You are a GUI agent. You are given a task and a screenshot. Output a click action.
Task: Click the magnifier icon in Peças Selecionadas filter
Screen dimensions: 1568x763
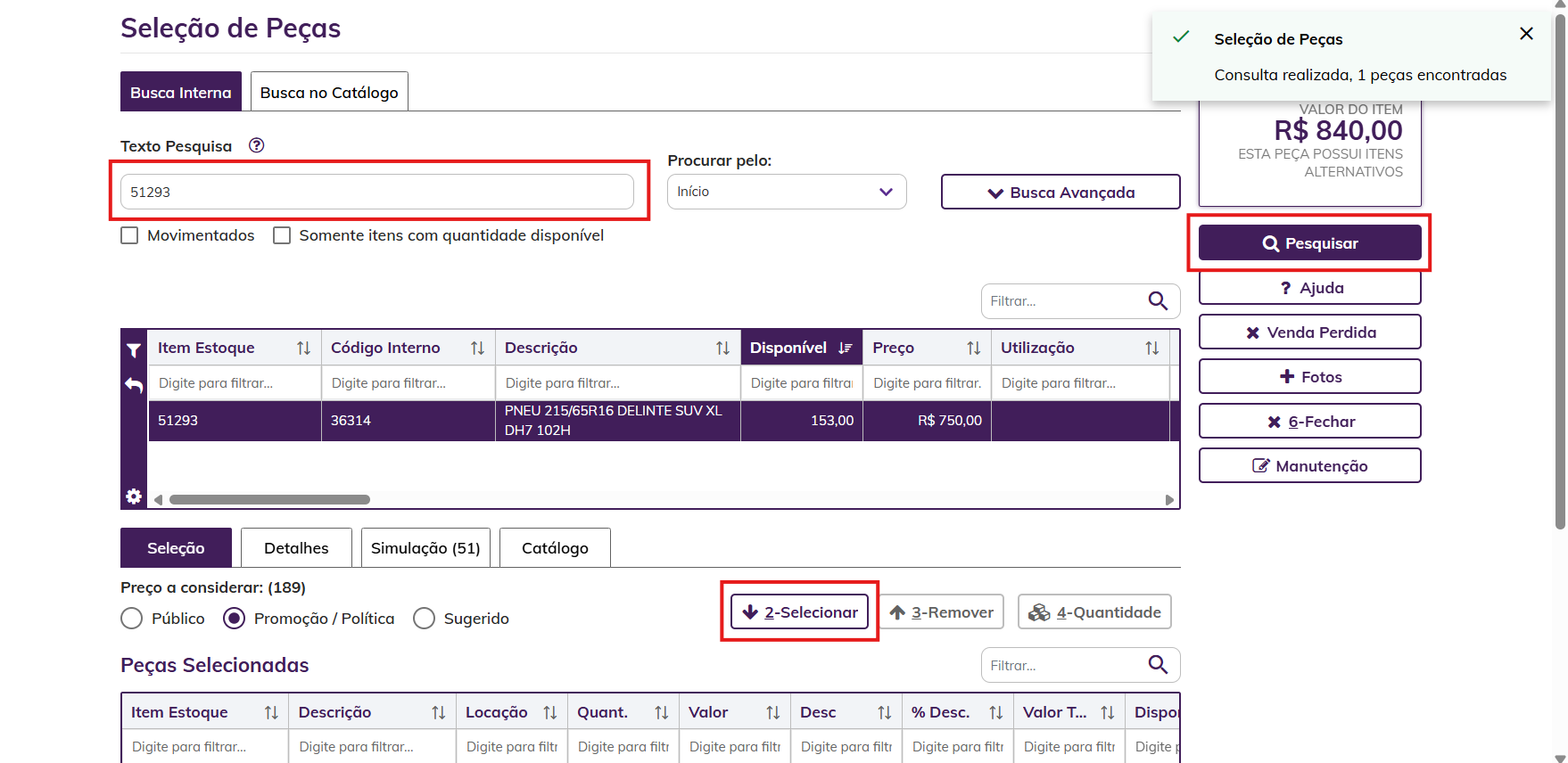1158,665
